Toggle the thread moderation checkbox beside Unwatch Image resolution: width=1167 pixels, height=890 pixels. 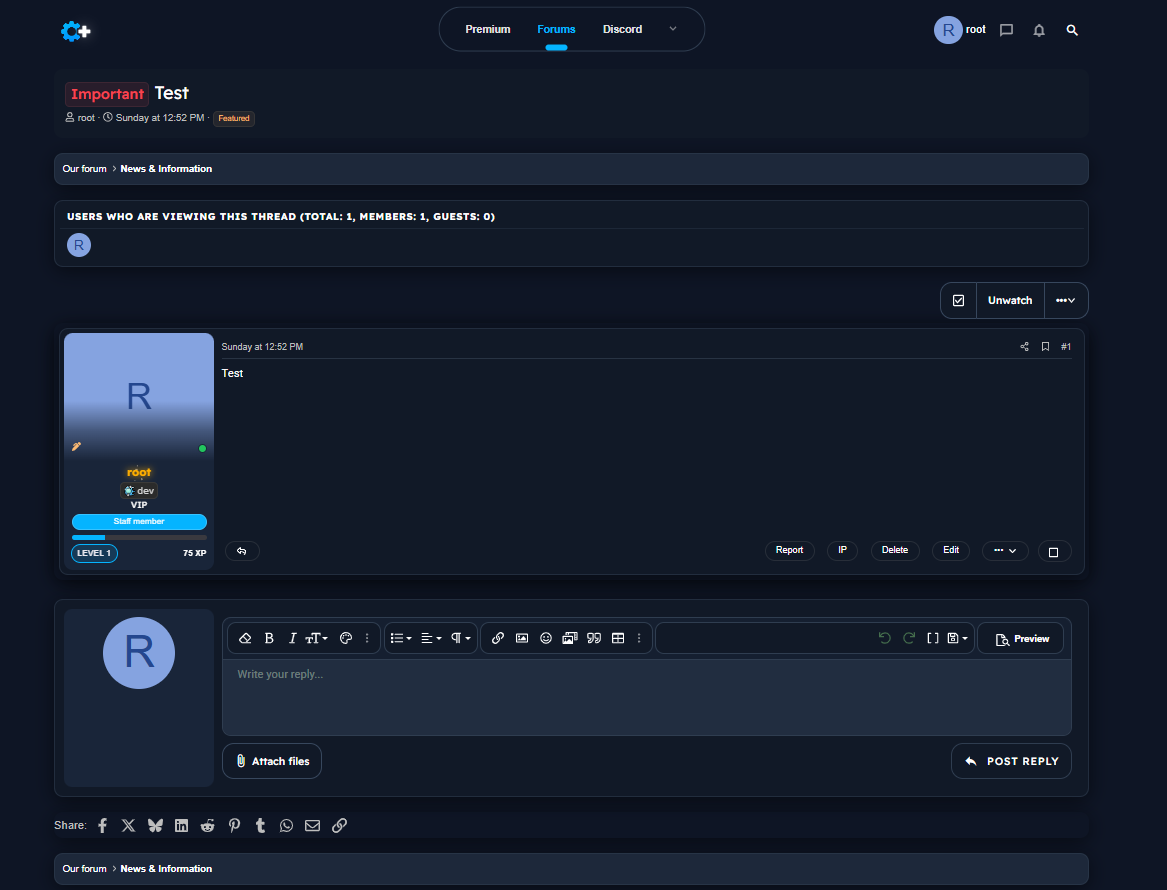[x=958, y=300]
